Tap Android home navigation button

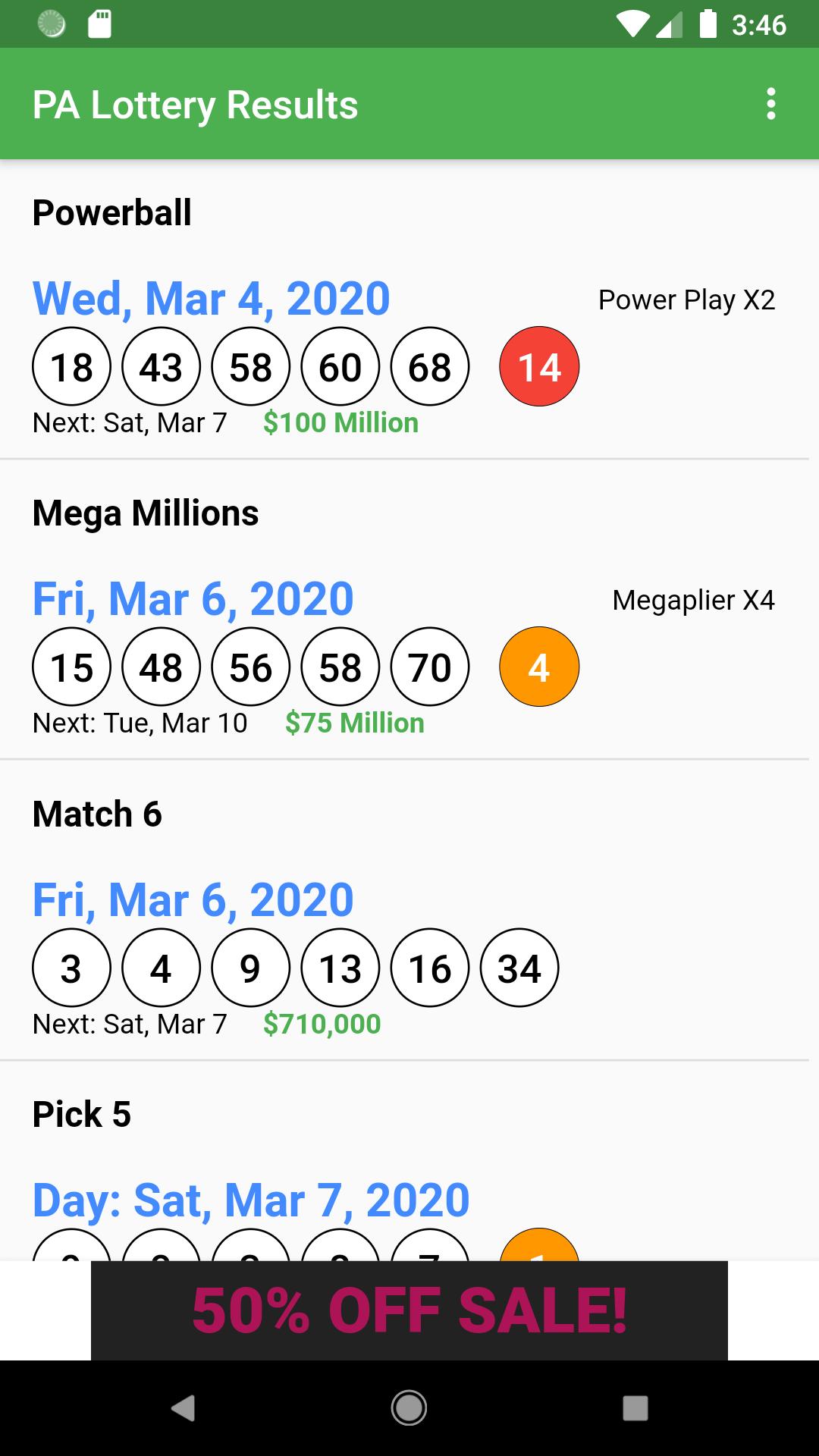tap(409, 1408)
